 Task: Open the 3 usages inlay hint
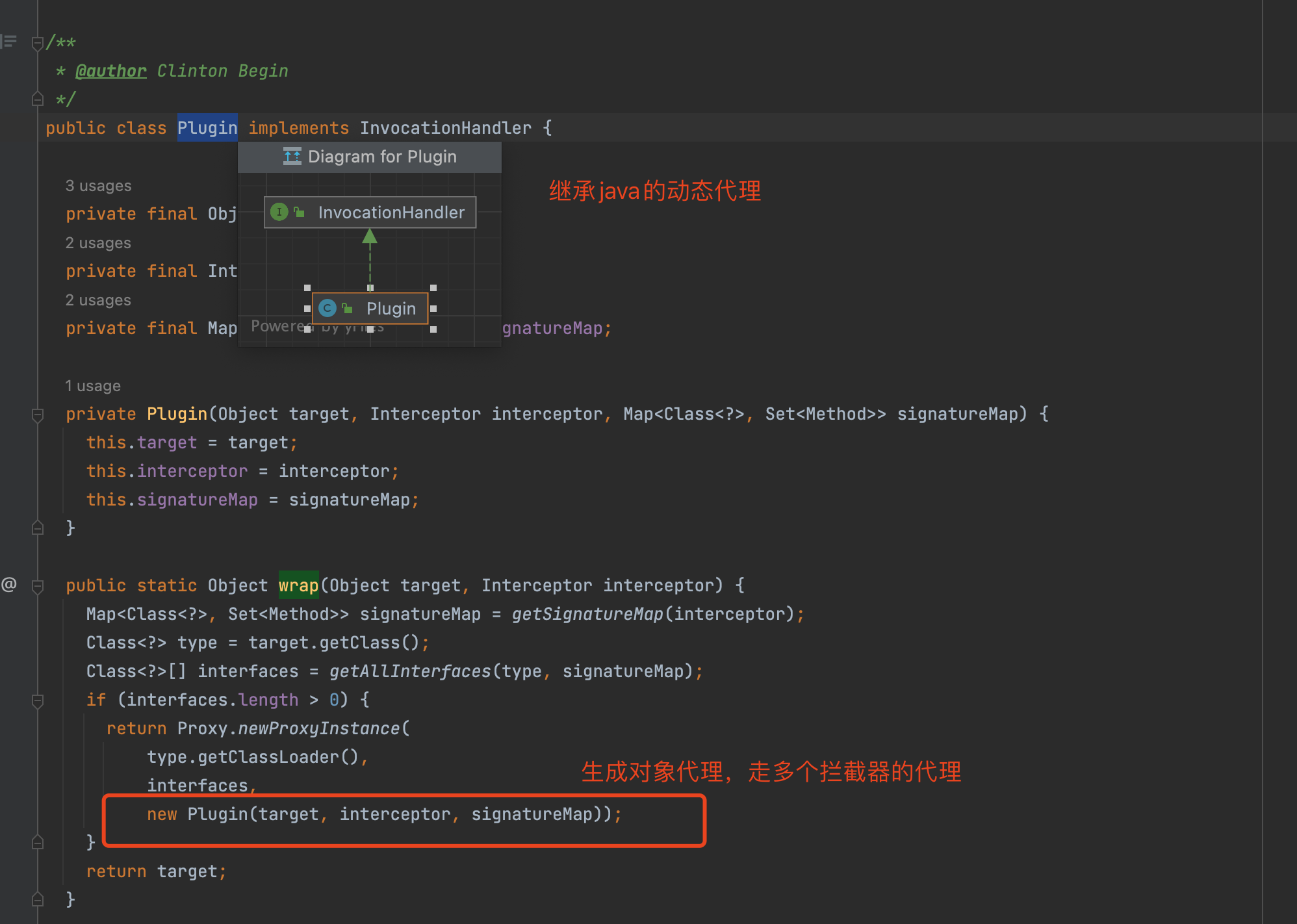(98, 186)
